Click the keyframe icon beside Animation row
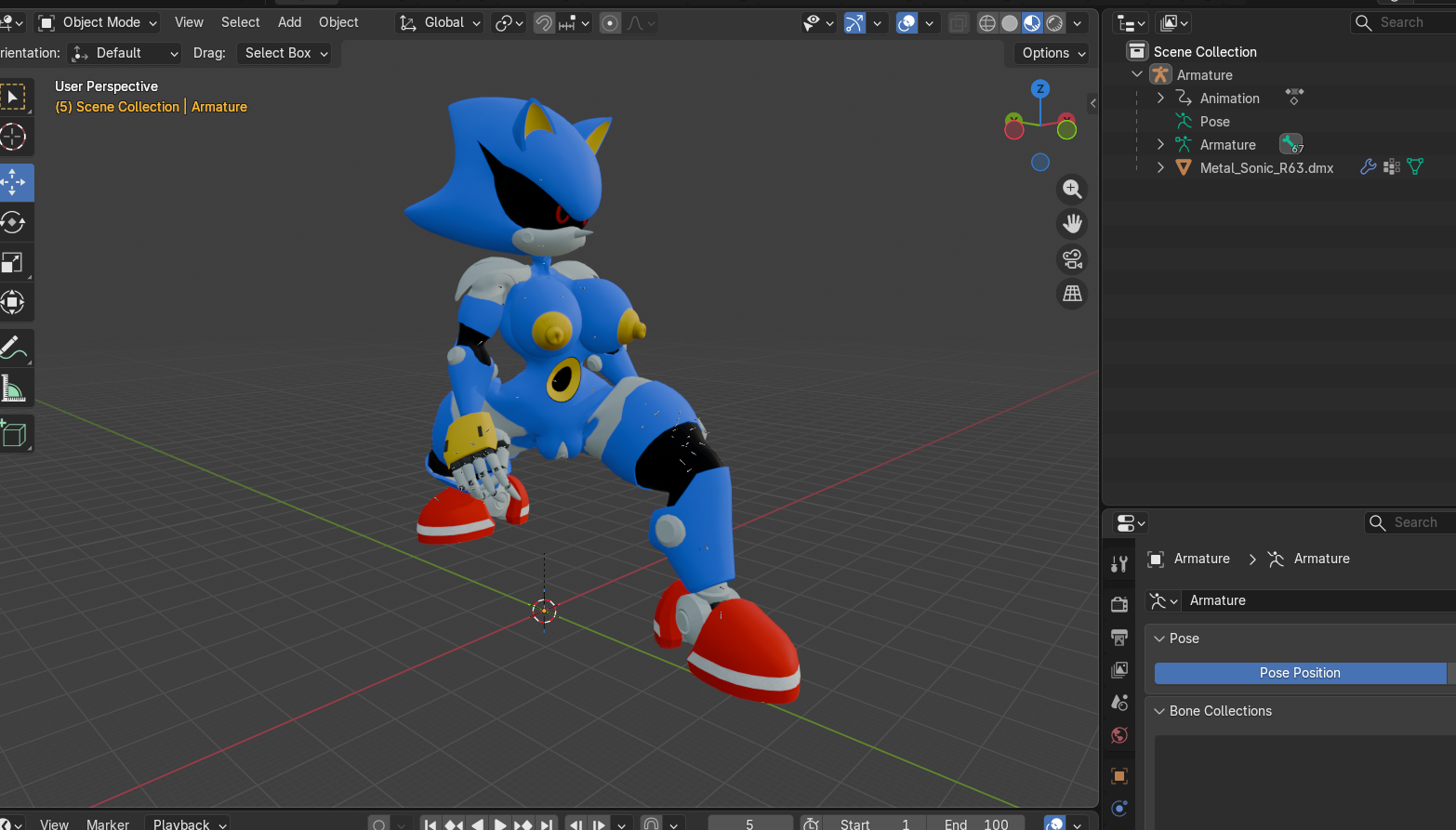Screen dimensions: 1456x830 (x=1294, y=97)
